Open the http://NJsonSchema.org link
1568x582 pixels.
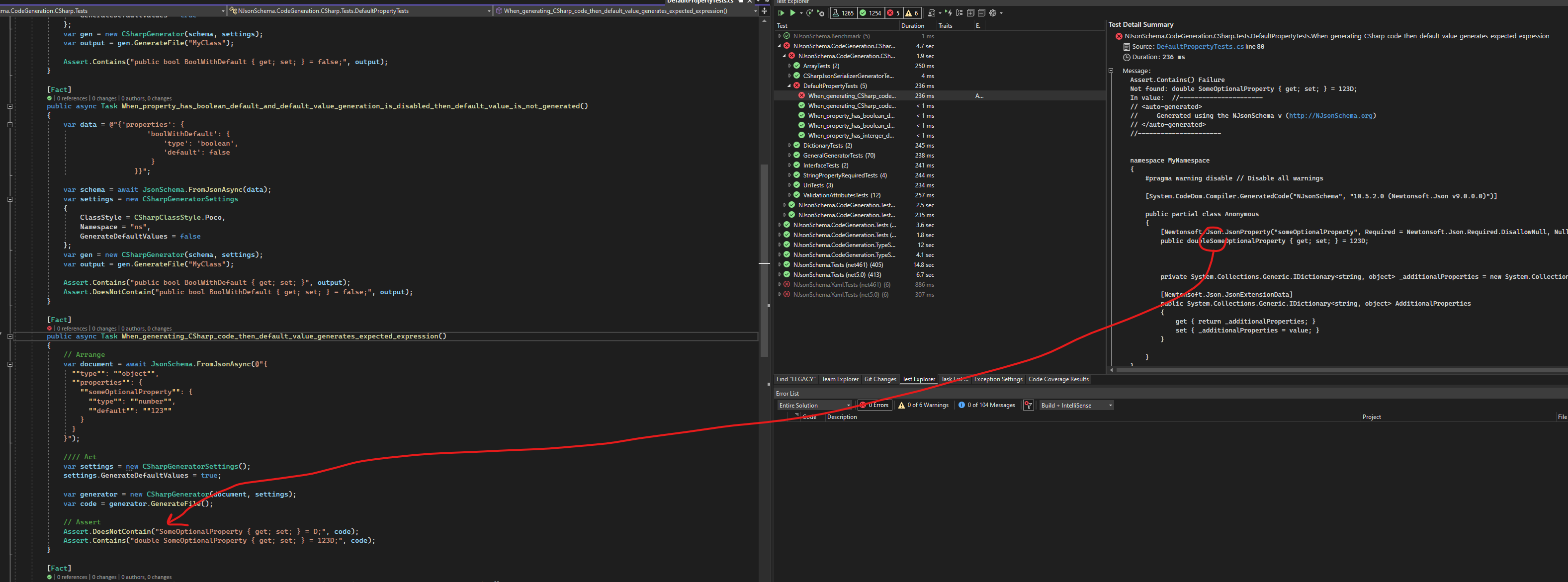pos(1330,116)
